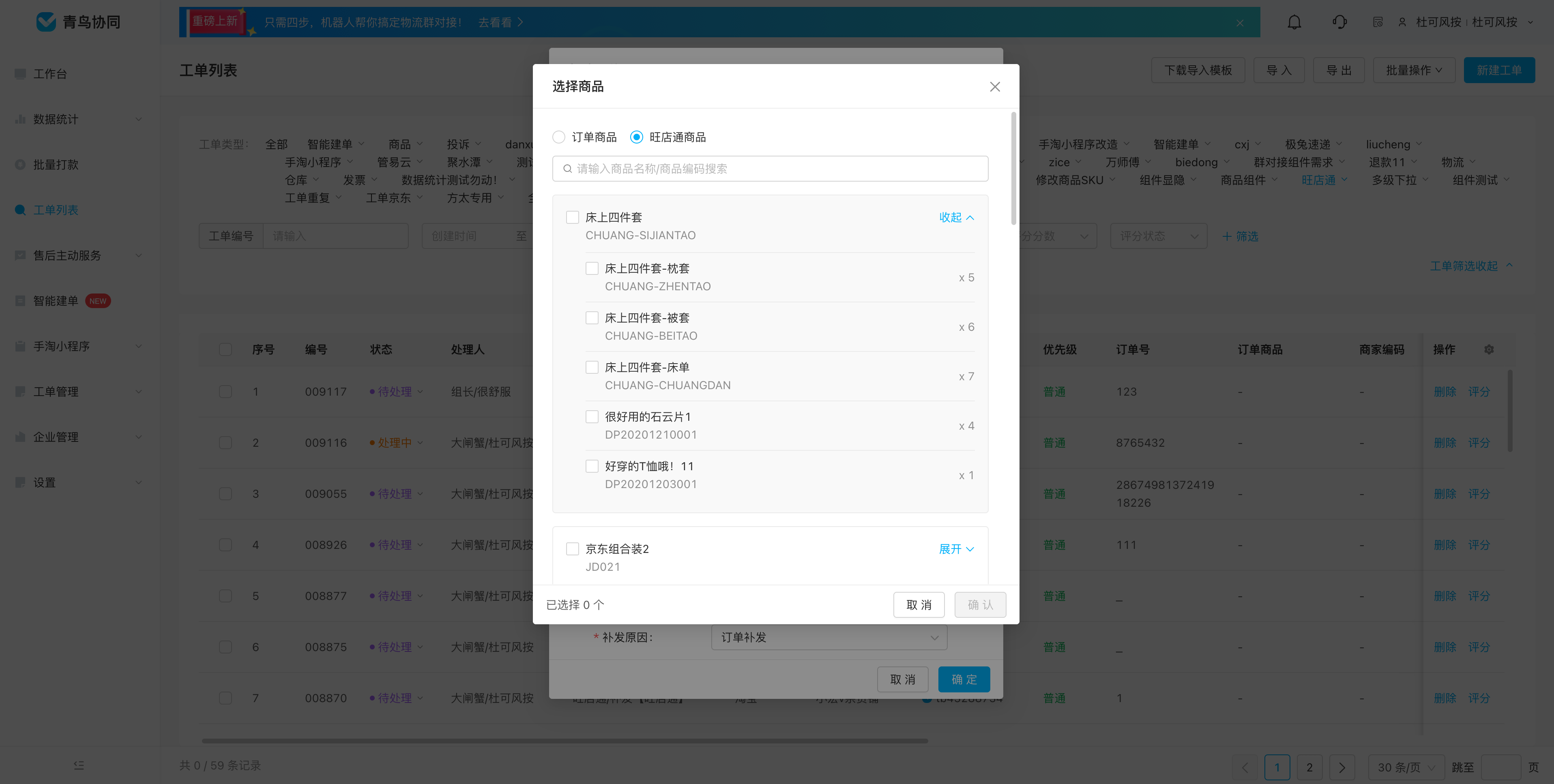1554x784 pixels.
Task: Select the 旺店通 work order type
Action: tap(1318, 180)
